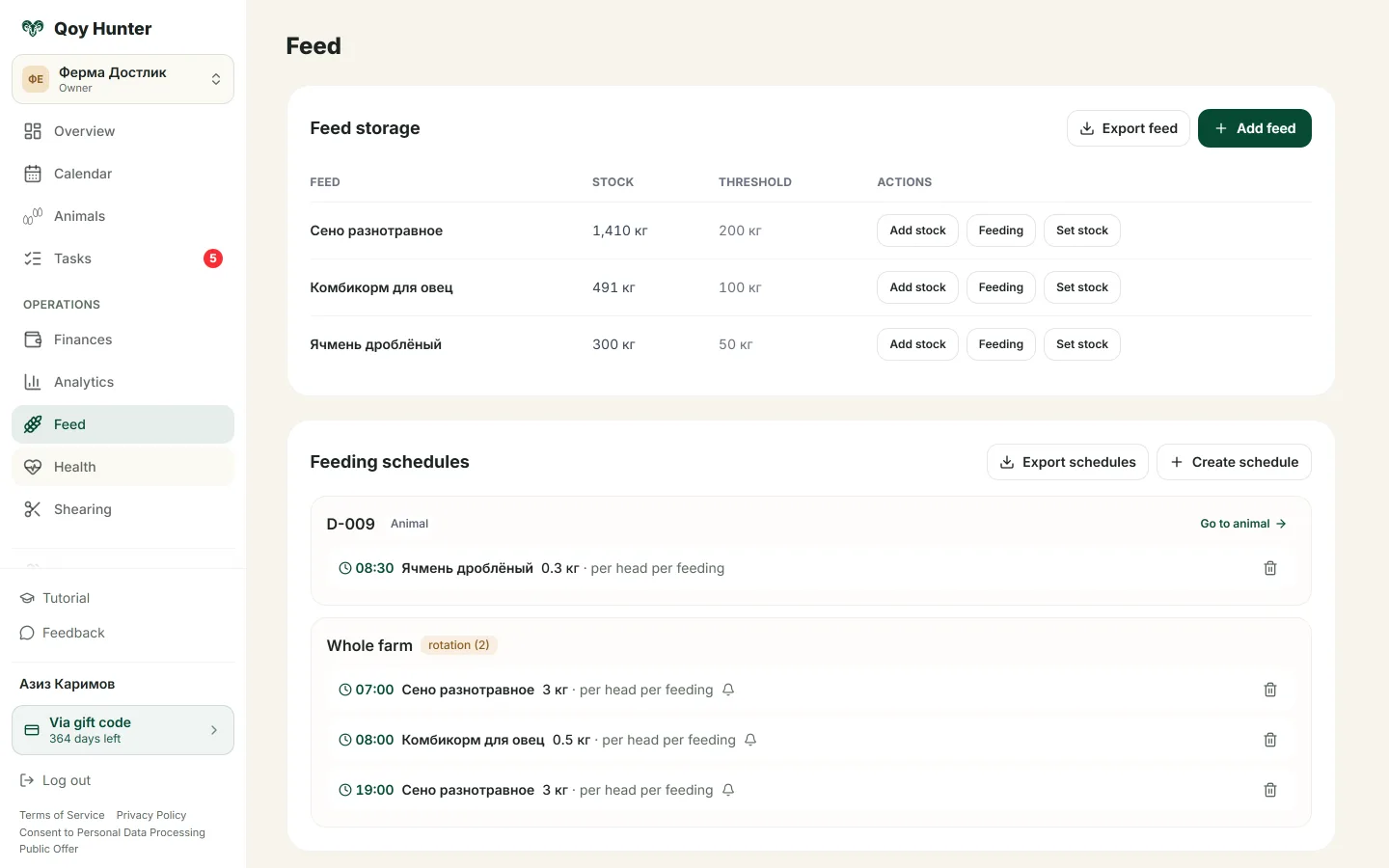
Task: Open Consent to Personal Data Processing
Action: [112, 832]
